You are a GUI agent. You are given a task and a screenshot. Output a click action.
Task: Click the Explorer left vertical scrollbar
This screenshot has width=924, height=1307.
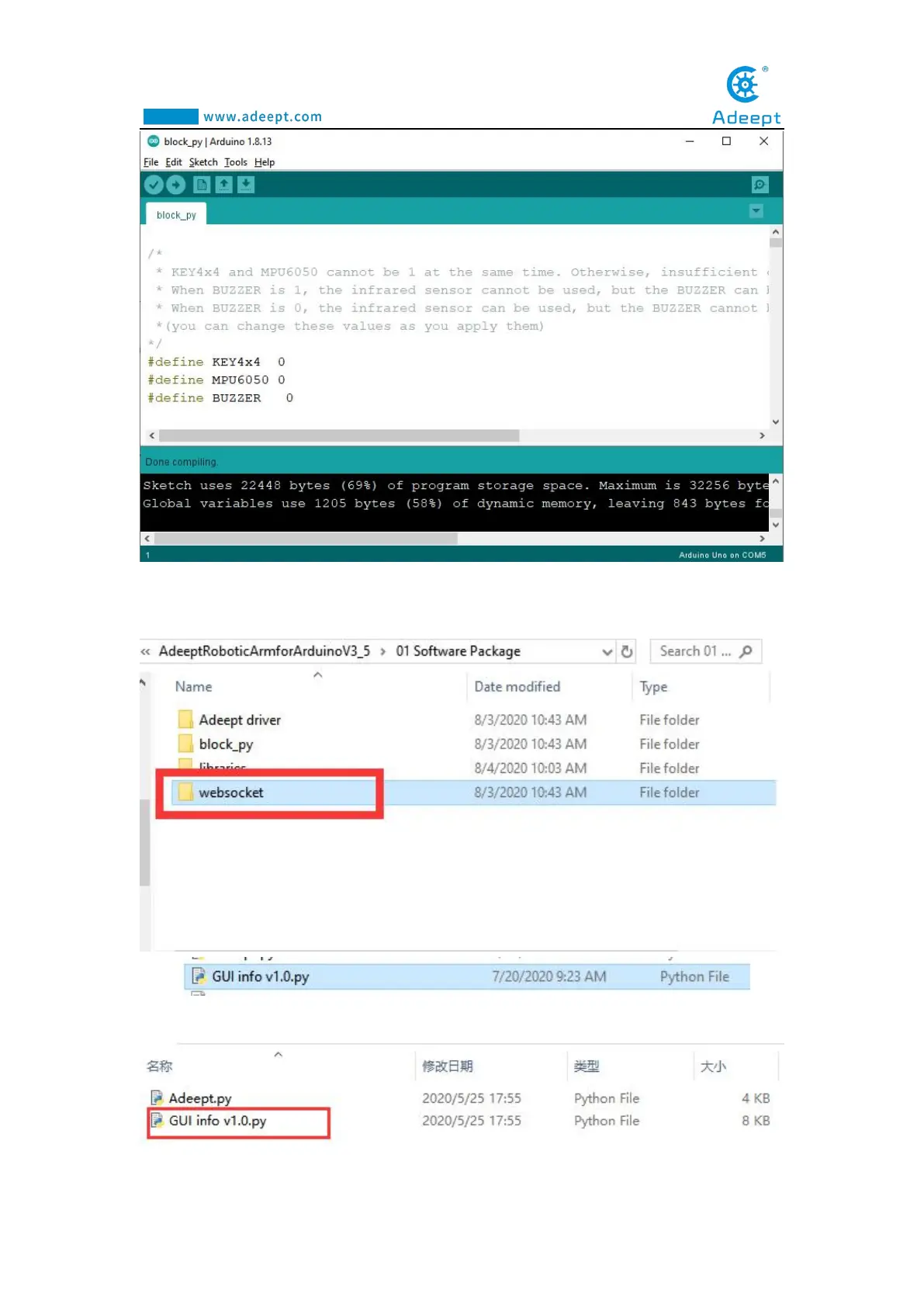(x=144, y=842)
